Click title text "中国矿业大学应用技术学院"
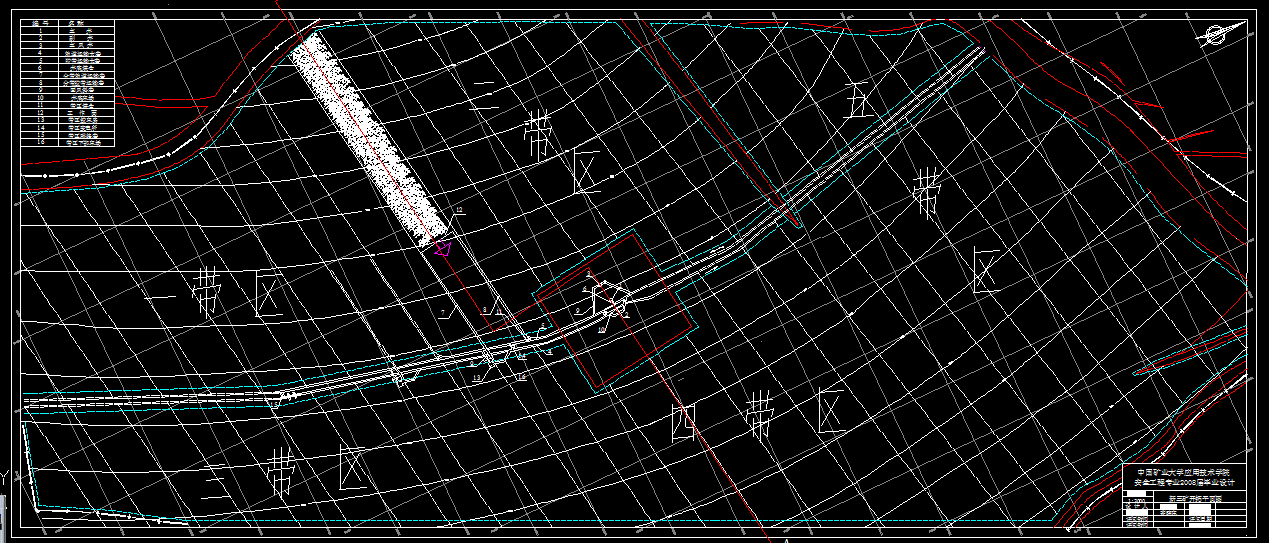 pos(1184,472)
